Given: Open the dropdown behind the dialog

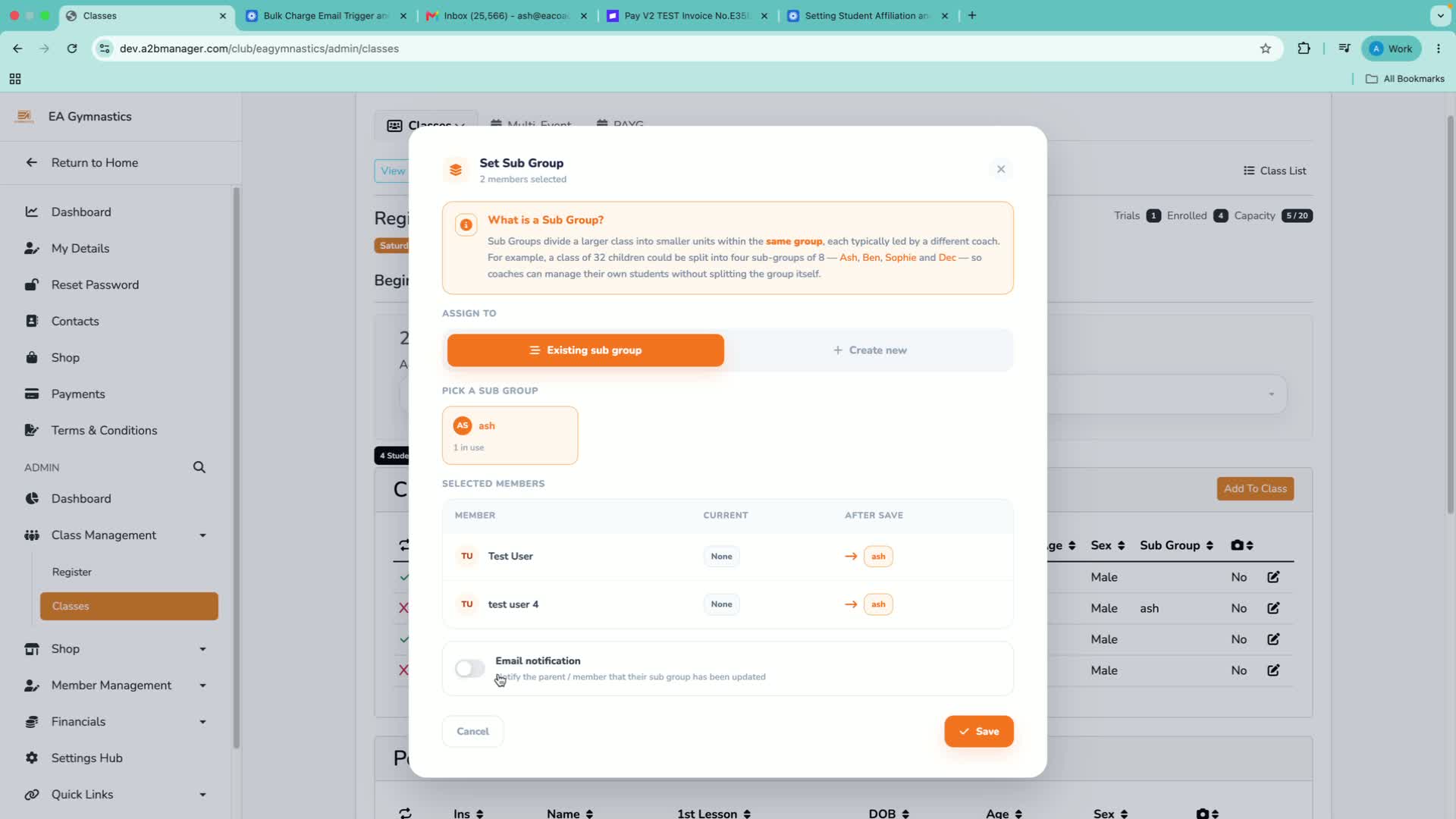Looking at the screenshot, I should 1271,394.
